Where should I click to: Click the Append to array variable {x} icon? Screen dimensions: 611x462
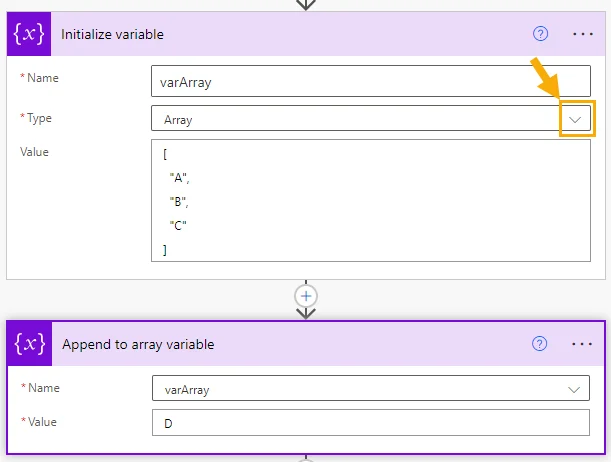point(31,344)
